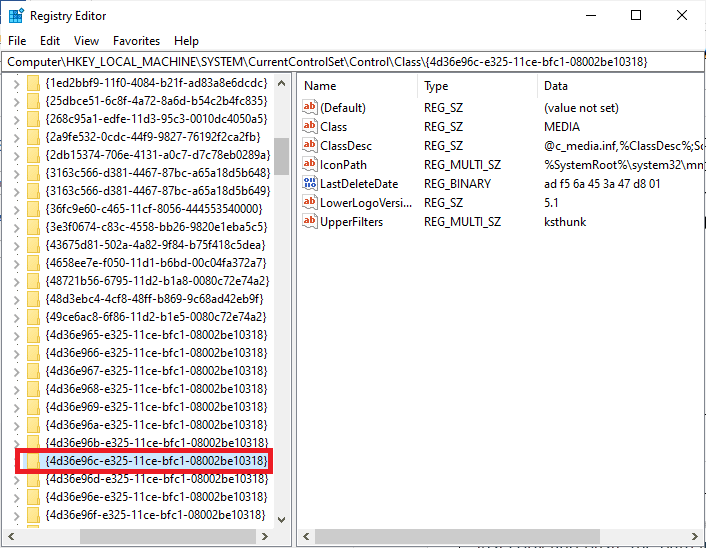
Task: Select the {4d36e96b-e325-11ce-bfc1-08002be10318} key
Action: 156,443
